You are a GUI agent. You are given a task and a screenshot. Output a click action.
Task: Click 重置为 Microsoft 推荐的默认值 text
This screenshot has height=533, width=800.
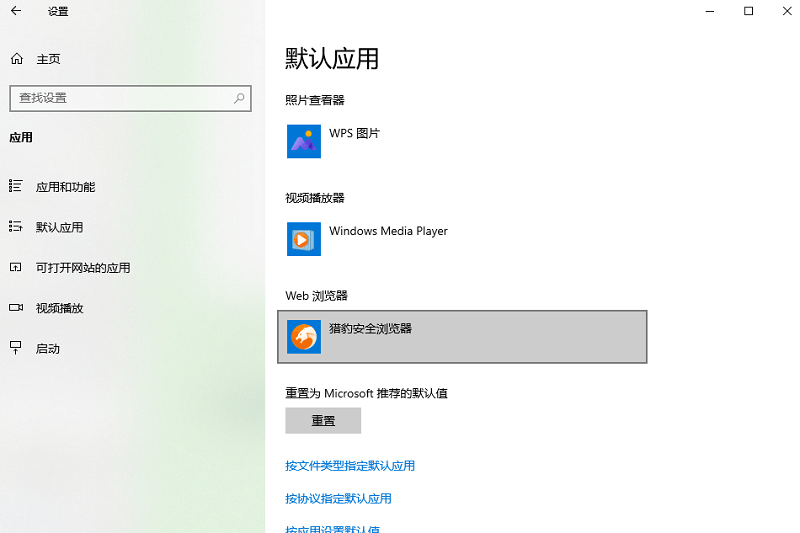pos(366,393)
